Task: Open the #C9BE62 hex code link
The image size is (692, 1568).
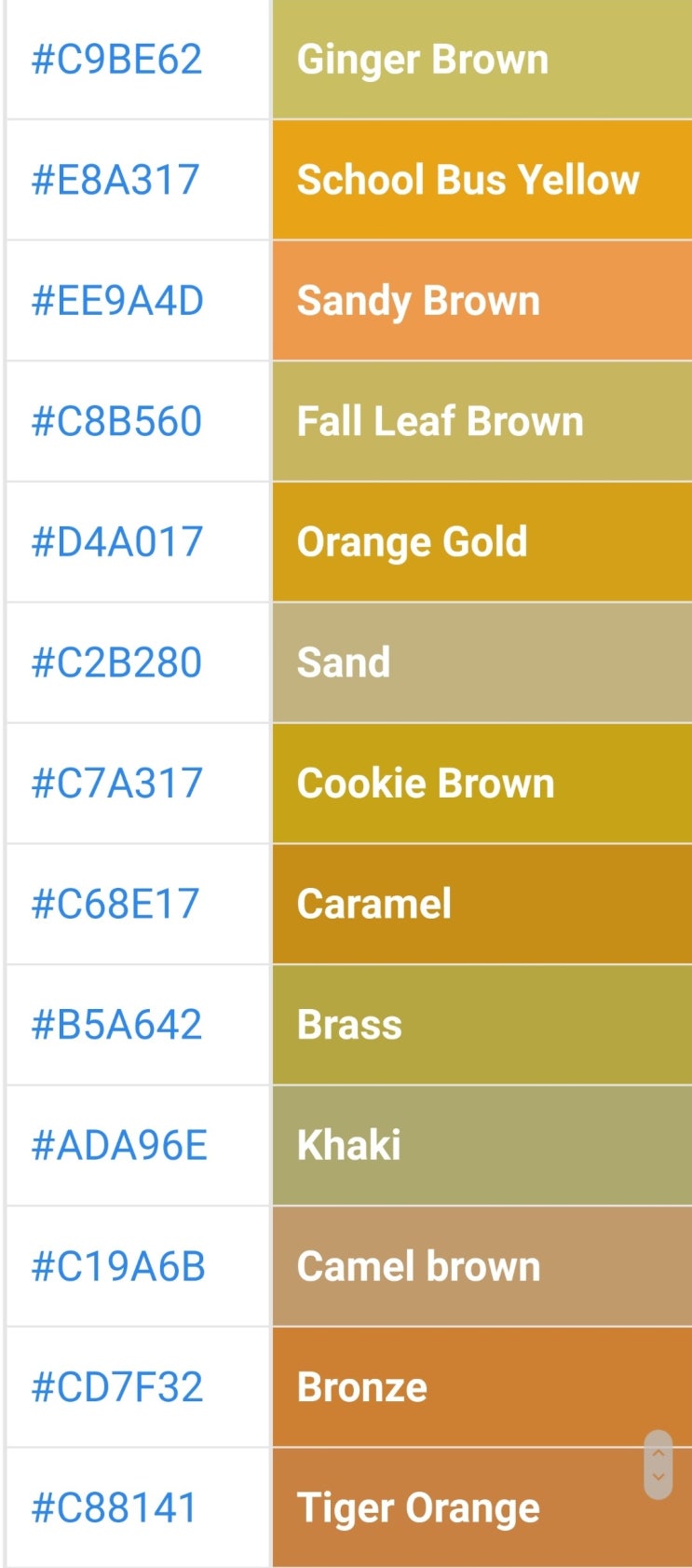Action: tap(116, 60)
